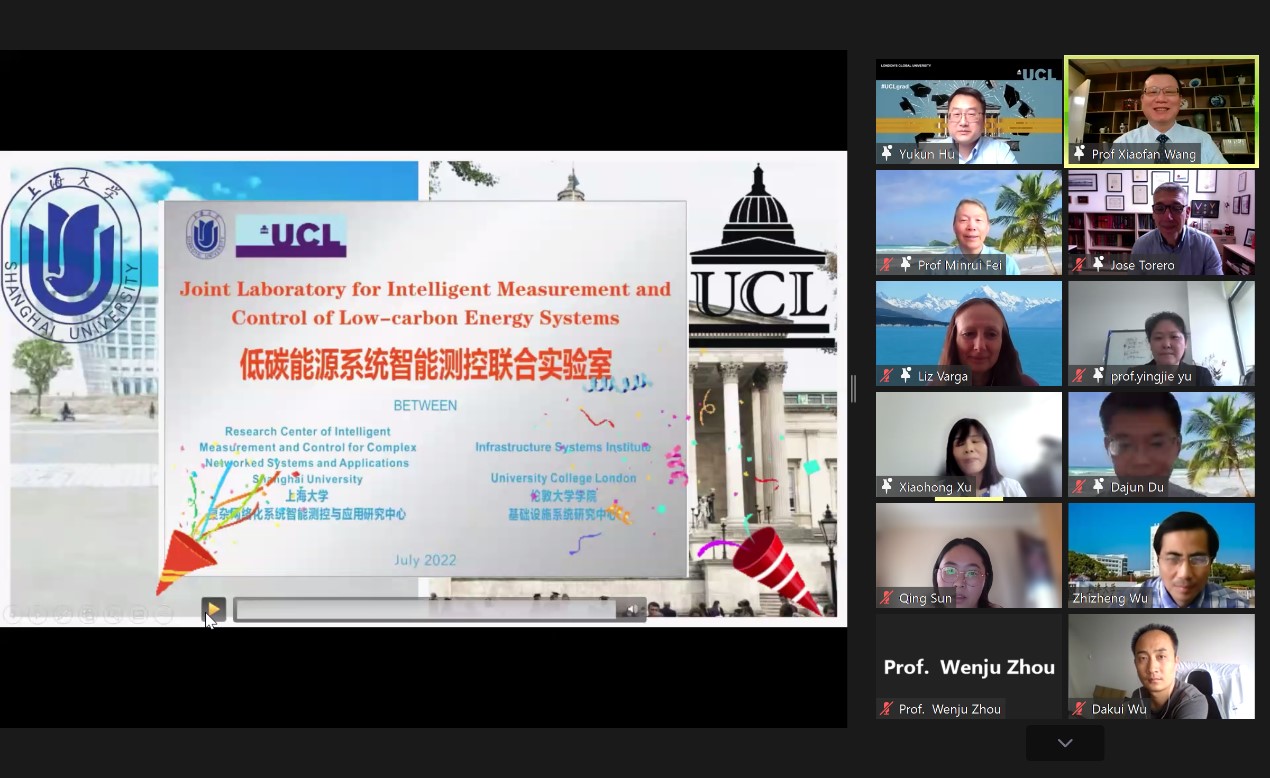The height and width of the screenshot is (778, 1270).
Task: Click the pin icon beside Jose Torero
Action: point(1098,265)
